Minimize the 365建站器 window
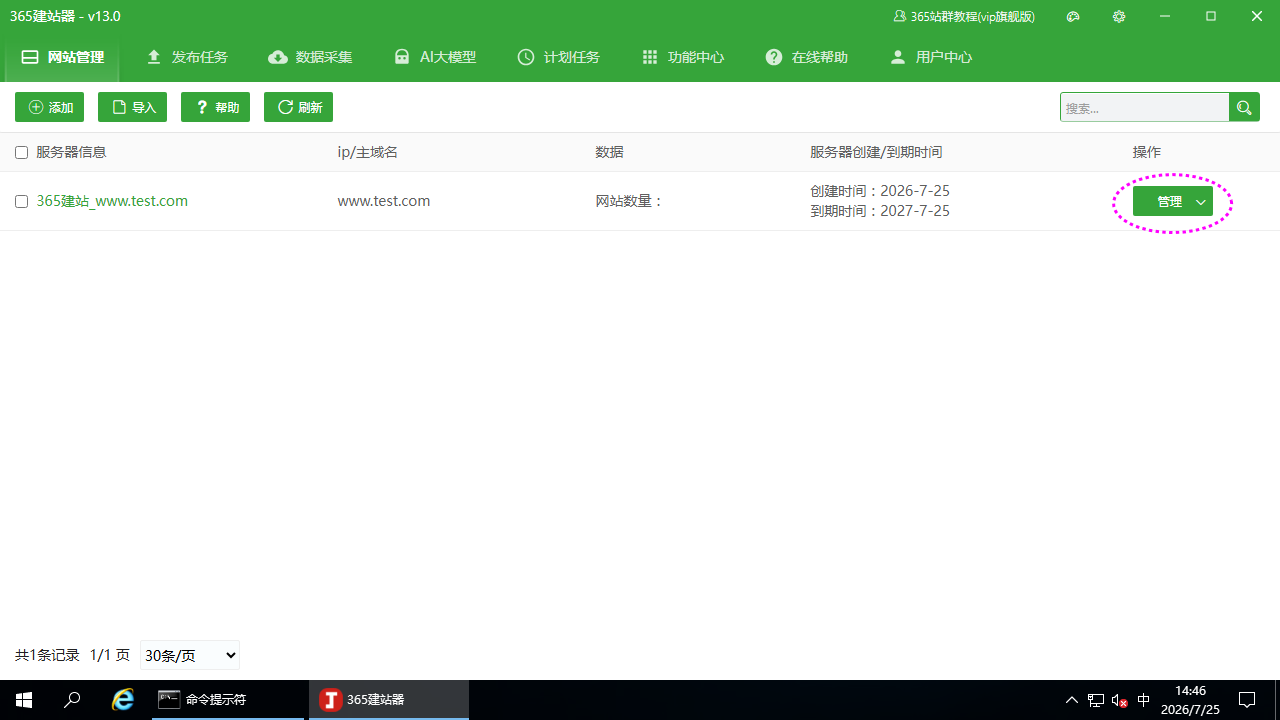Viewport: 1280px width, 720px height. click(x=1165, y=17)
